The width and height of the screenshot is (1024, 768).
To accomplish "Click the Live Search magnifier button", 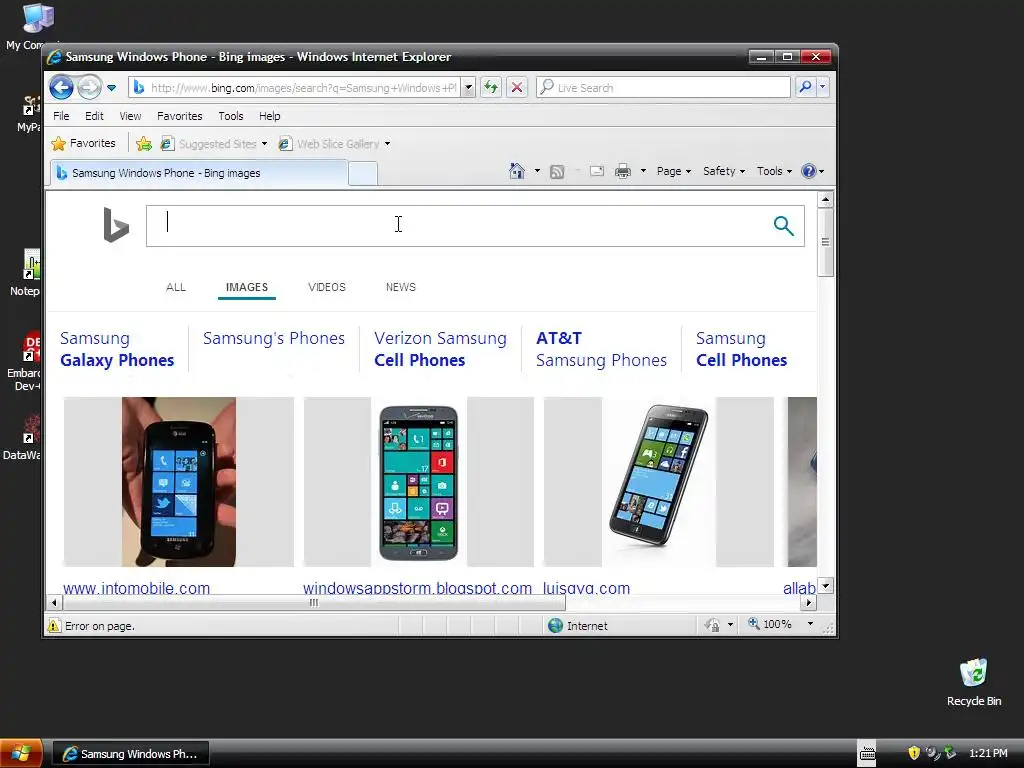I will [805, 87].
